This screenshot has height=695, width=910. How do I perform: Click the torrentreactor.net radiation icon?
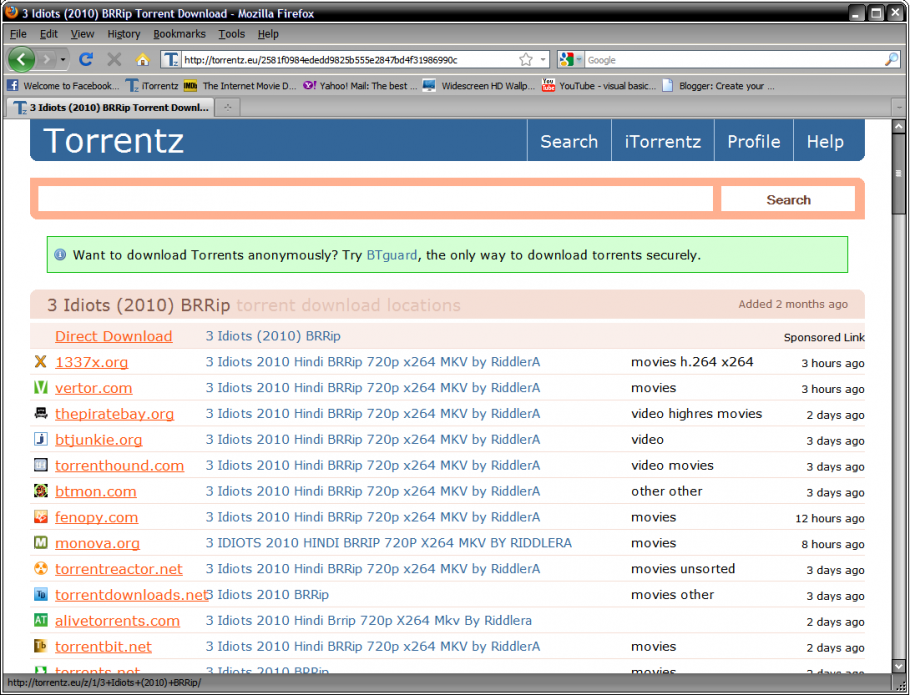[x=41, y=568]
